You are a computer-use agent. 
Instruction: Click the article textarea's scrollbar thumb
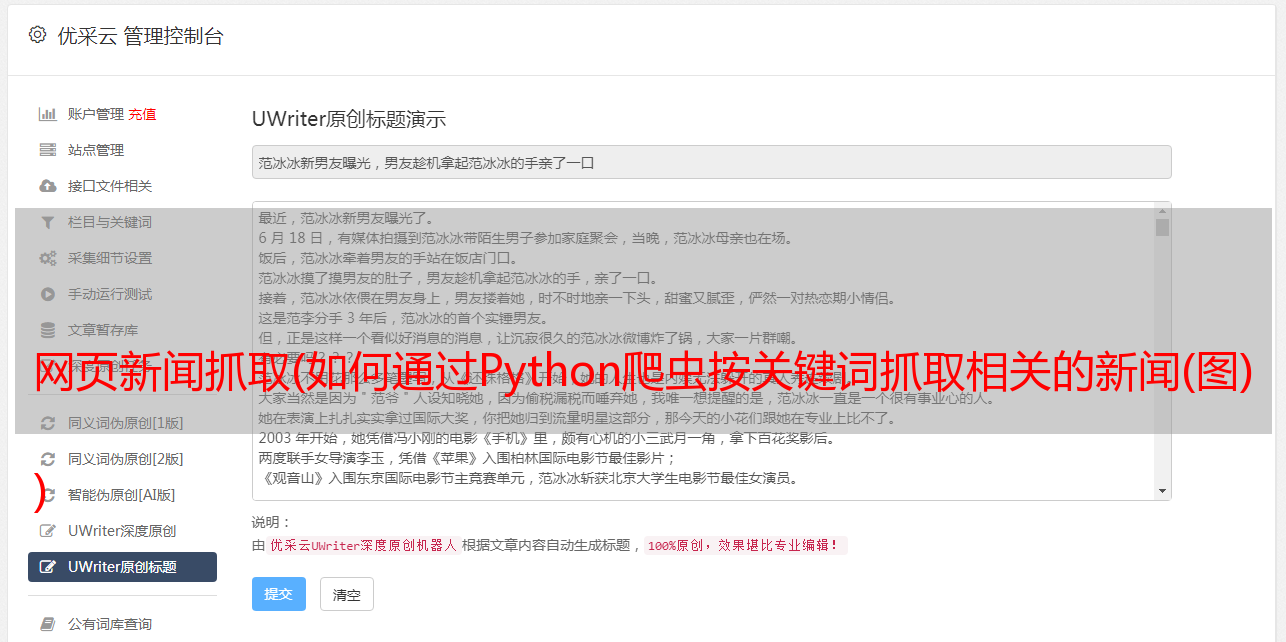coord(1162,227)
